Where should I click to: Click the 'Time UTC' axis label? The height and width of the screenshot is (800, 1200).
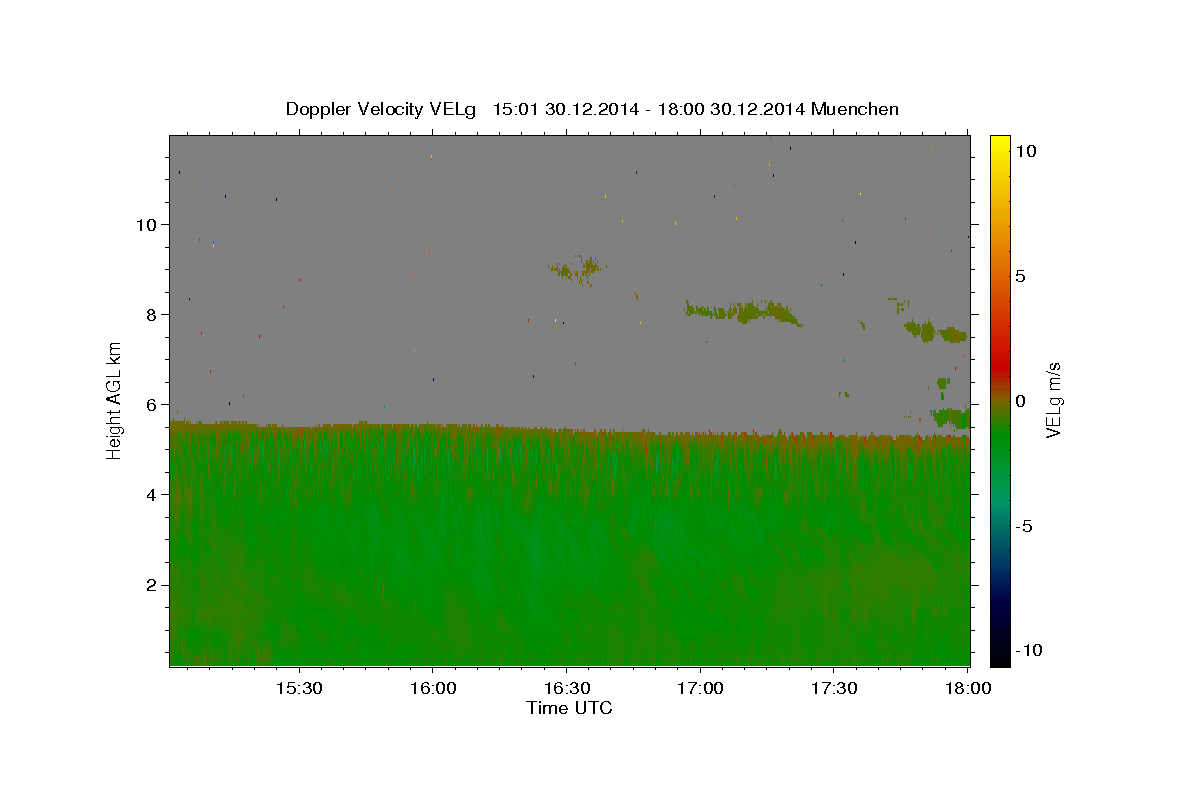point(569,708)
